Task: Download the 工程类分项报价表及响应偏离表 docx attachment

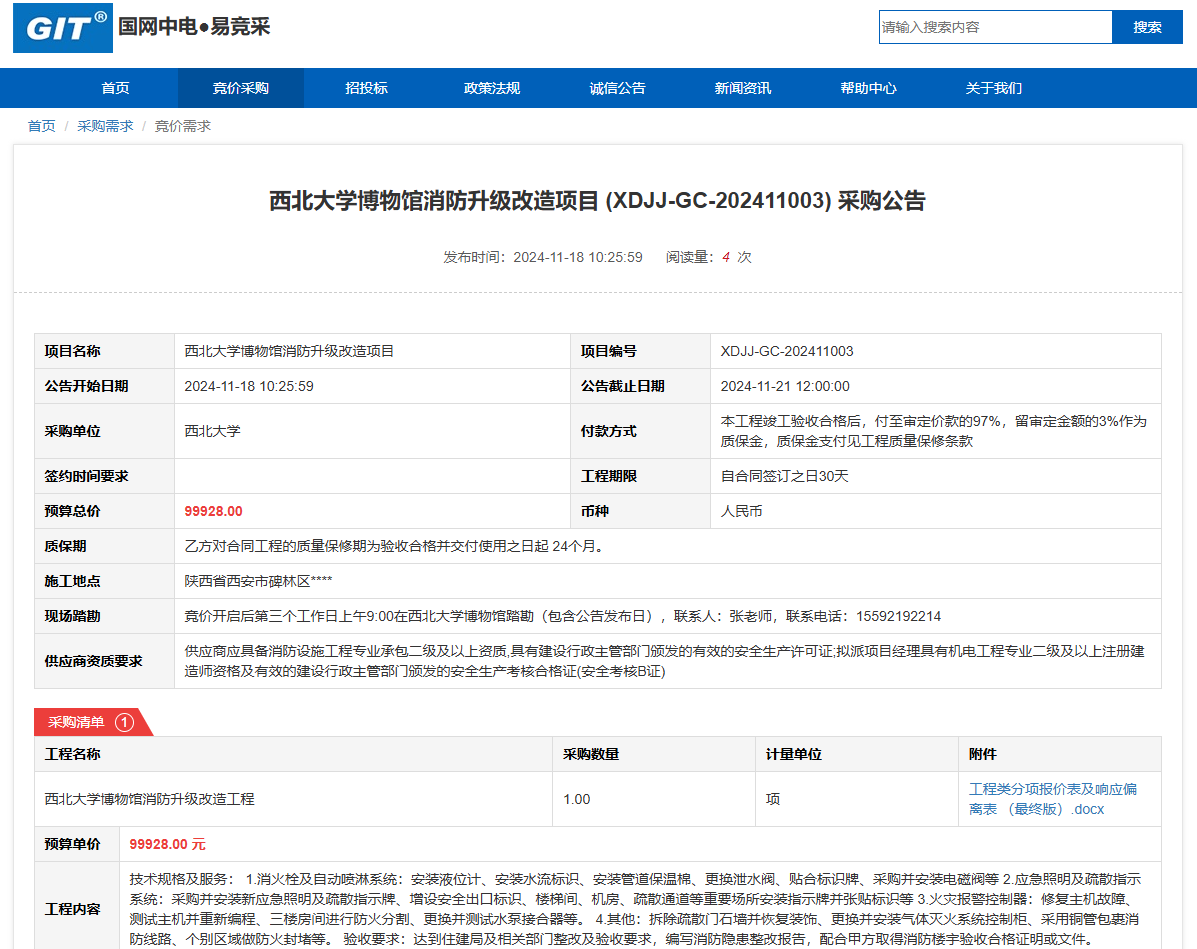Action: click(1052, 798)
